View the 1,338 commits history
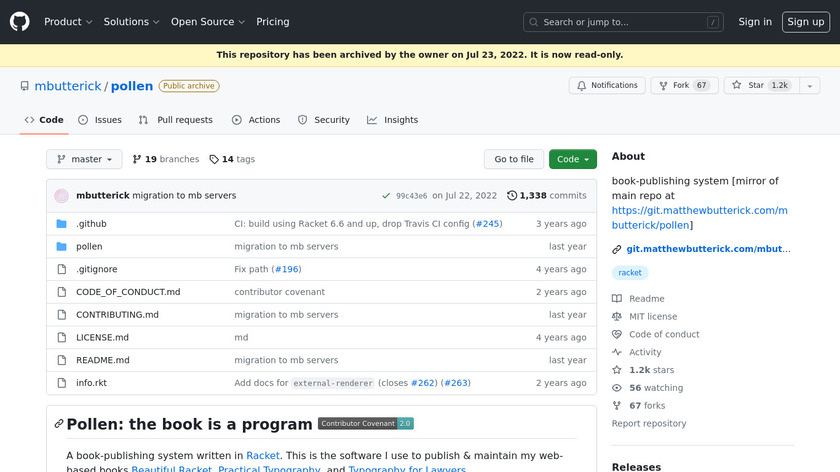840x472 pixels. [x=546, y=196]
